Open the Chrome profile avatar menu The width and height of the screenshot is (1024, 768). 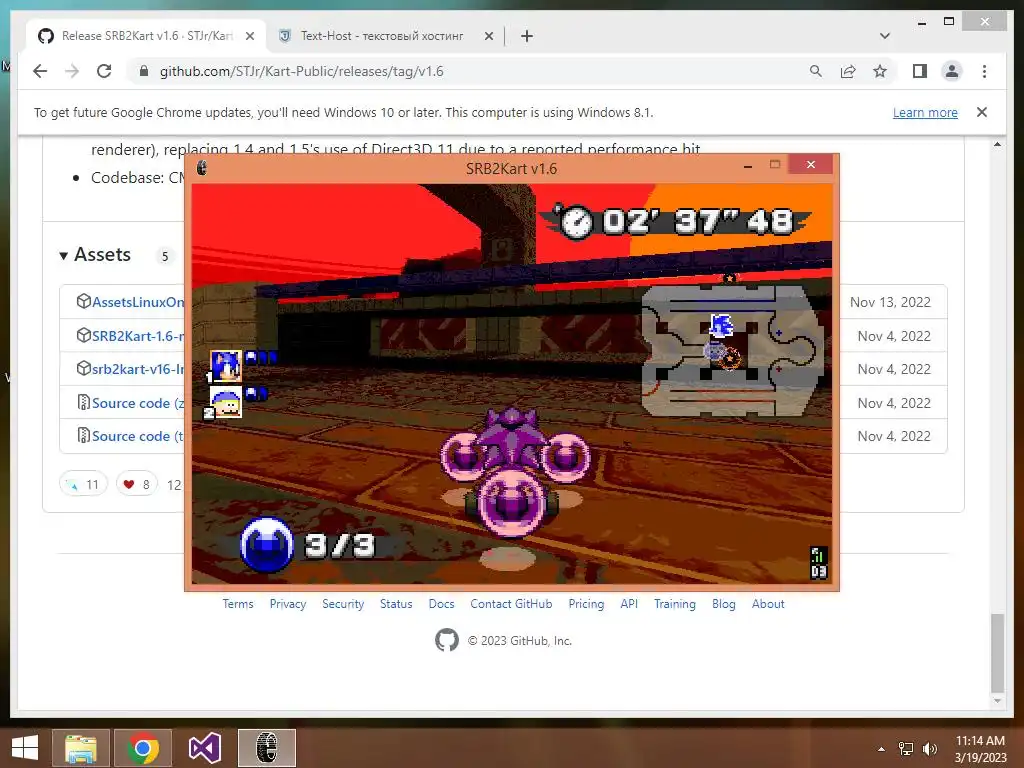[952, 71]
